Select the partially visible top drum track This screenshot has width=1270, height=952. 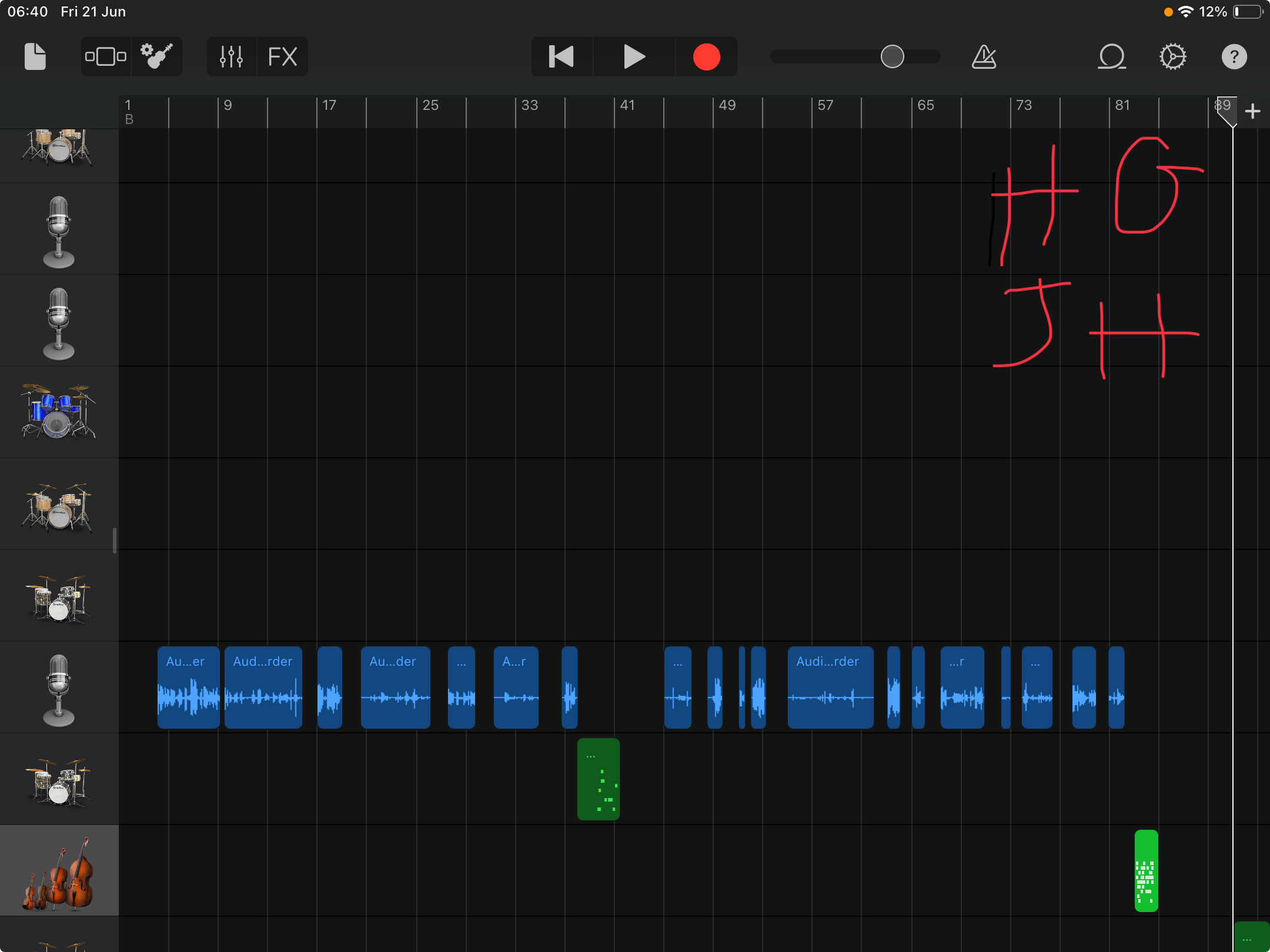pos(59,155)
